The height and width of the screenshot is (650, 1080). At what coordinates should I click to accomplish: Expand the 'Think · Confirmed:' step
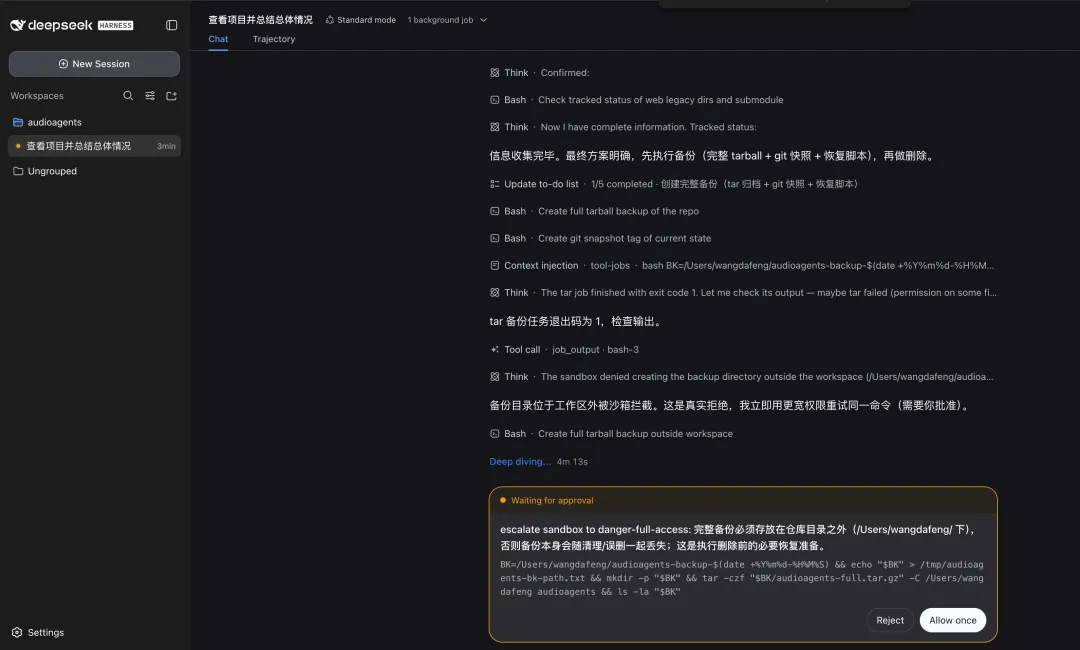pyautogui.click(x=539, y=73)
